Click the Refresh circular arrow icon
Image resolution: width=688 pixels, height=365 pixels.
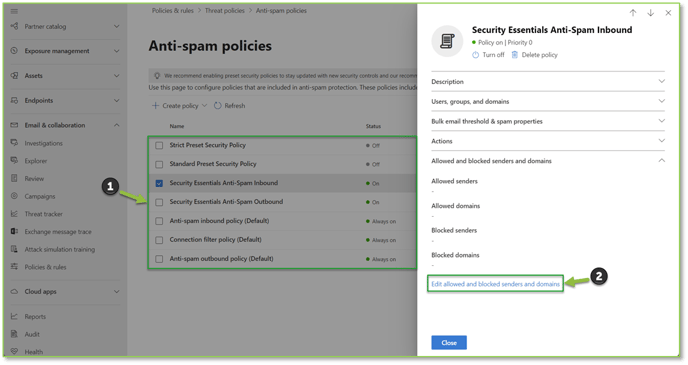tap(218, 106)
